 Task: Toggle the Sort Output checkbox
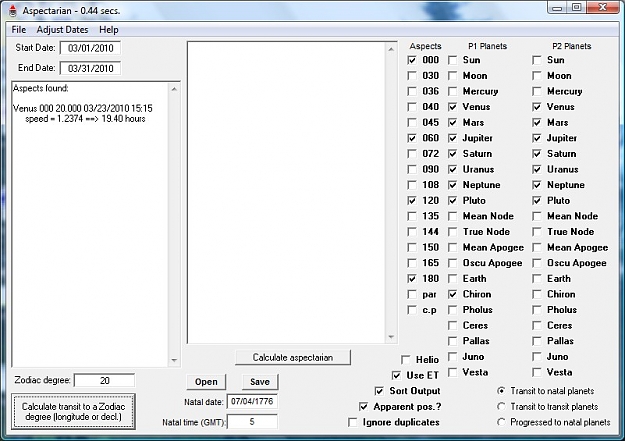[379, 391]
